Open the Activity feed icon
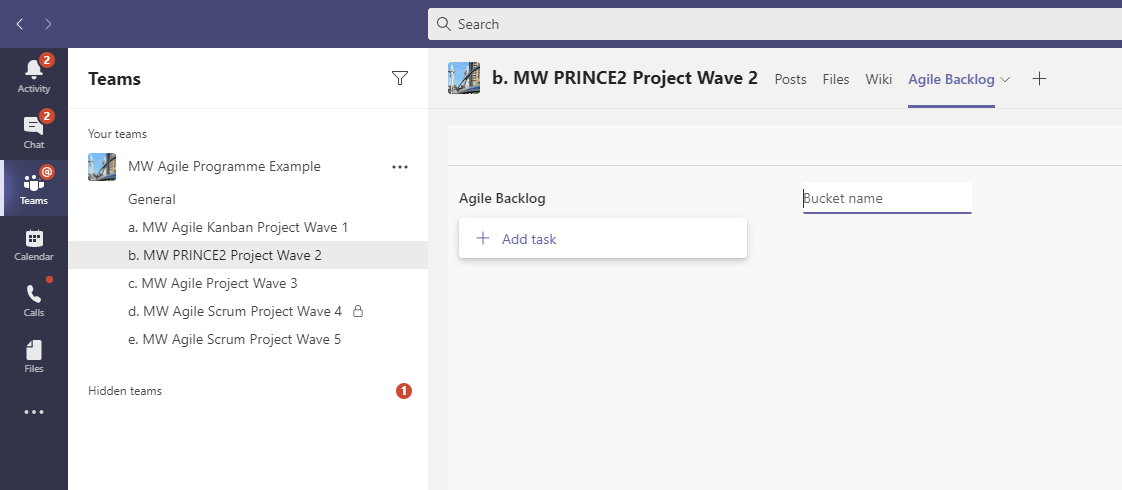 [34, 75]
